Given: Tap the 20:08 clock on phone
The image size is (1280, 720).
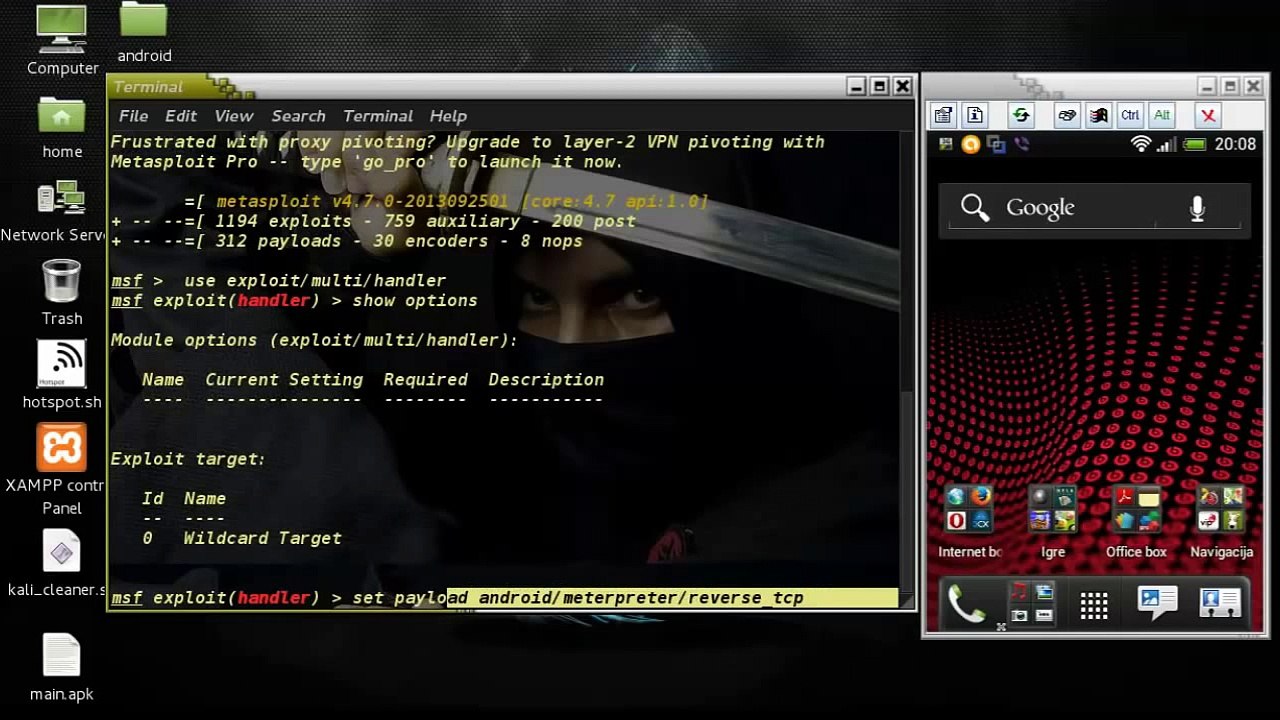Looking at the screenshot, I should point(1235,144).
